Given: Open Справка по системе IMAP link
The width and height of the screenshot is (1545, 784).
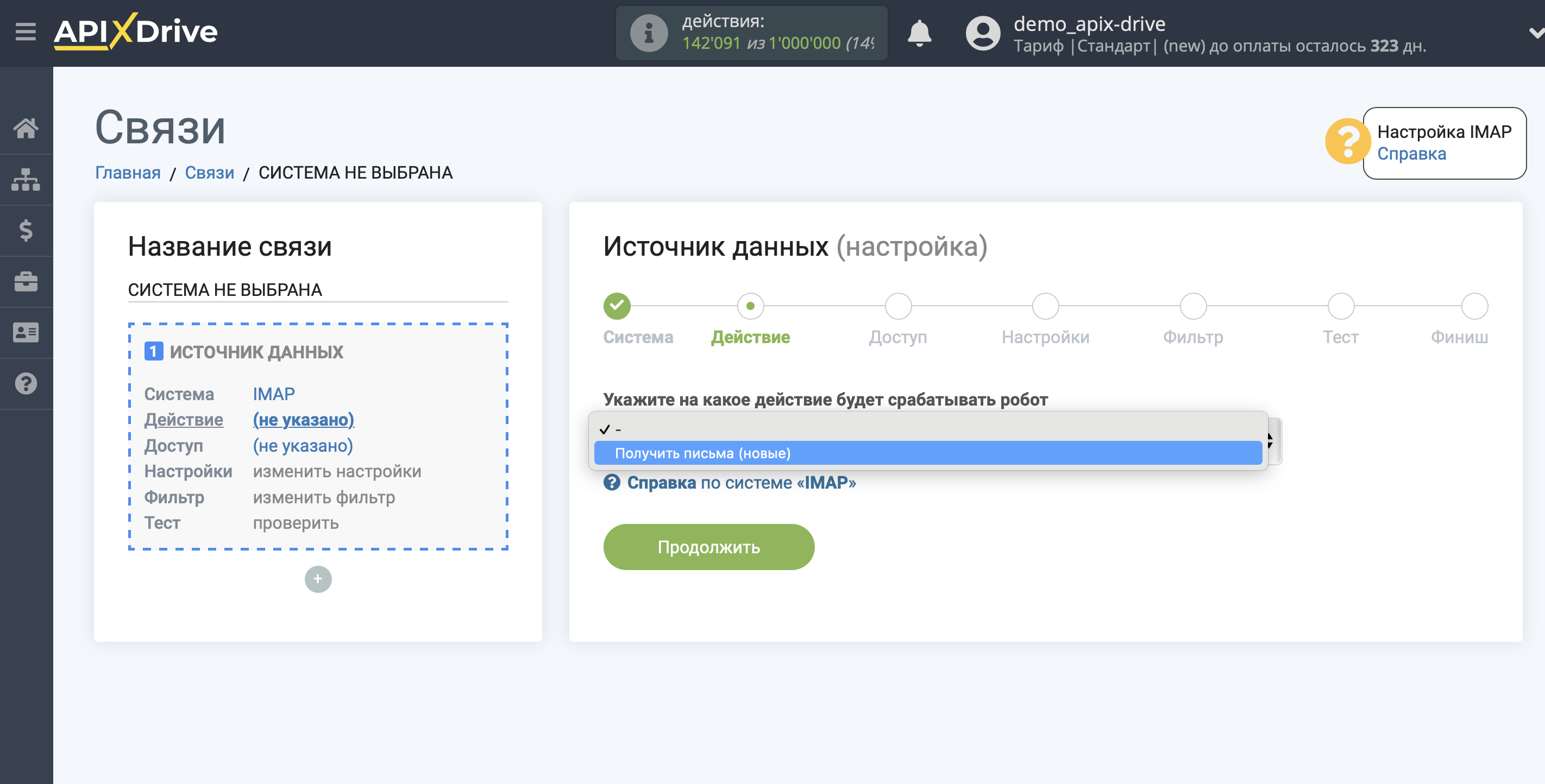Looking at the screenshot, I should coord(742,483).
